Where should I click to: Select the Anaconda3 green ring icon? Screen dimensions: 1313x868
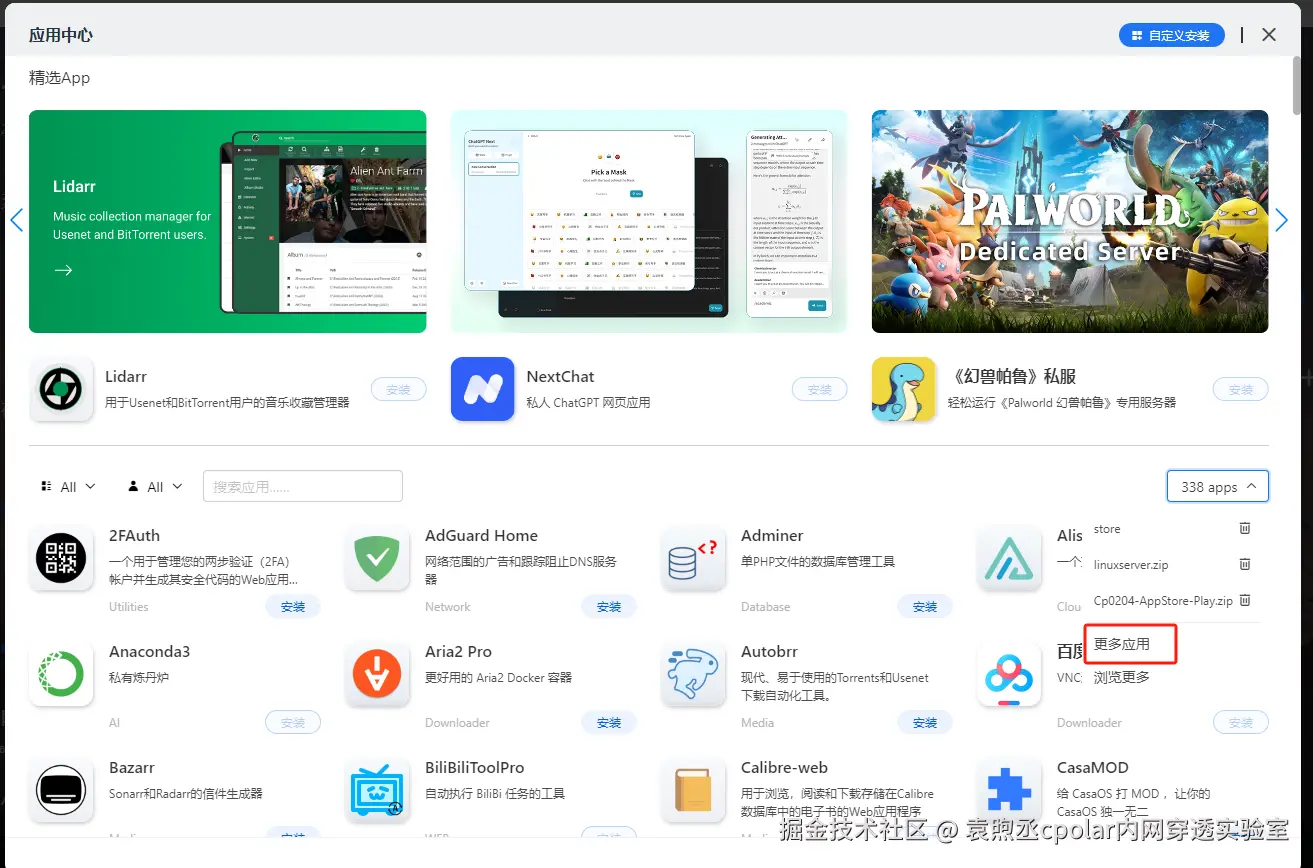(61, 674)
